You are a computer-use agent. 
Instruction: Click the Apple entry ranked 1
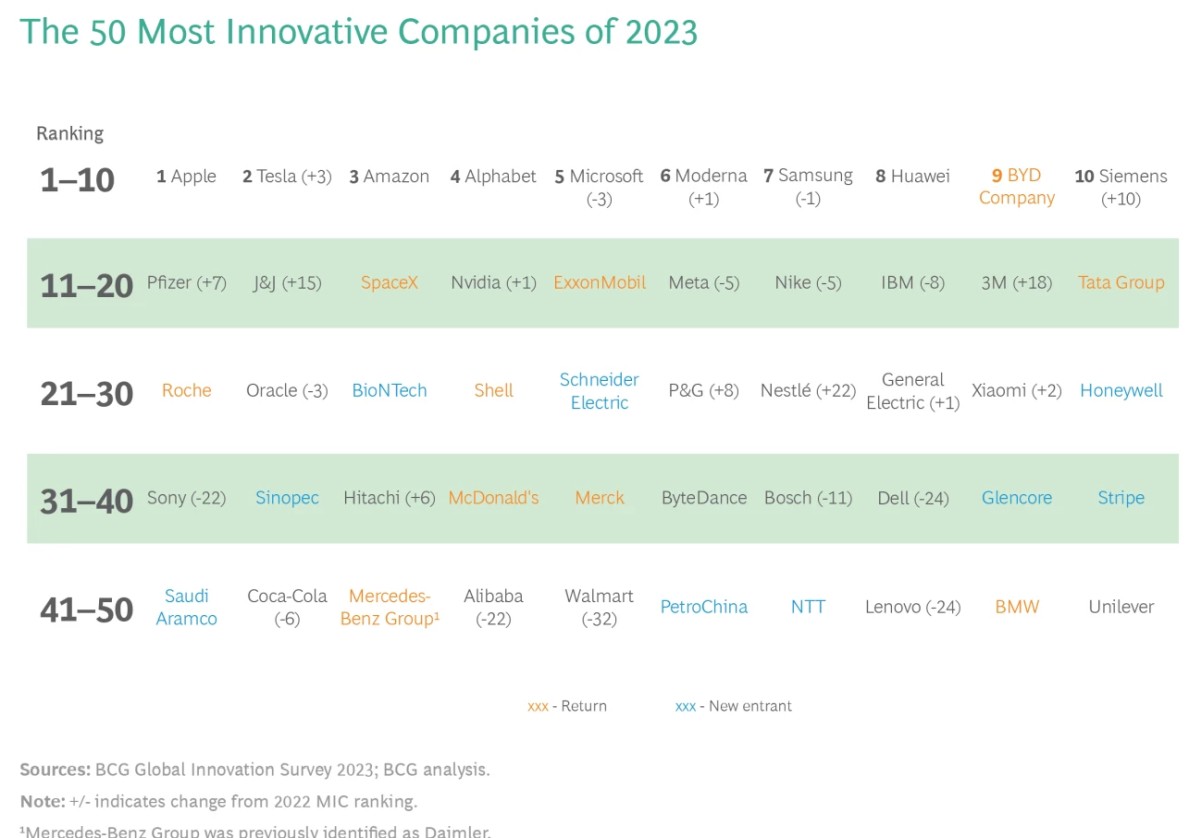(187, 177)
